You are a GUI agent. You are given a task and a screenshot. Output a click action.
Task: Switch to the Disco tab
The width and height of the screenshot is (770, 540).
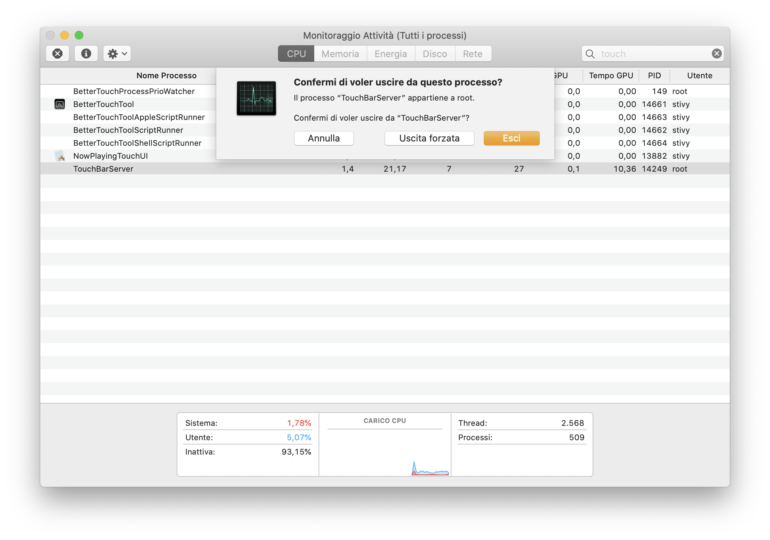tap(435, 54)
